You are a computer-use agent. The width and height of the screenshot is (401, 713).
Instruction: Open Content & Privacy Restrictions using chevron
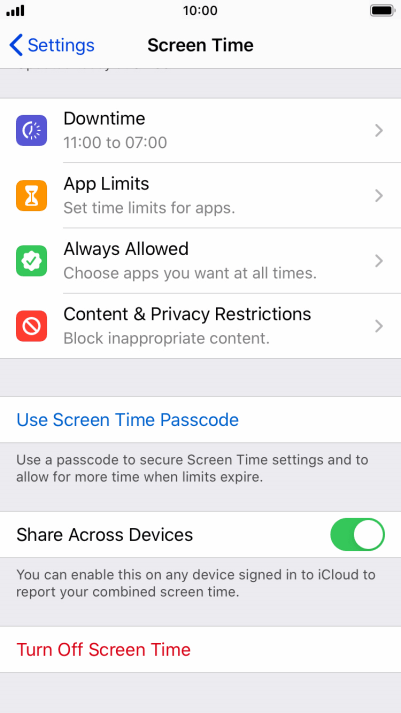pos(379,326)
